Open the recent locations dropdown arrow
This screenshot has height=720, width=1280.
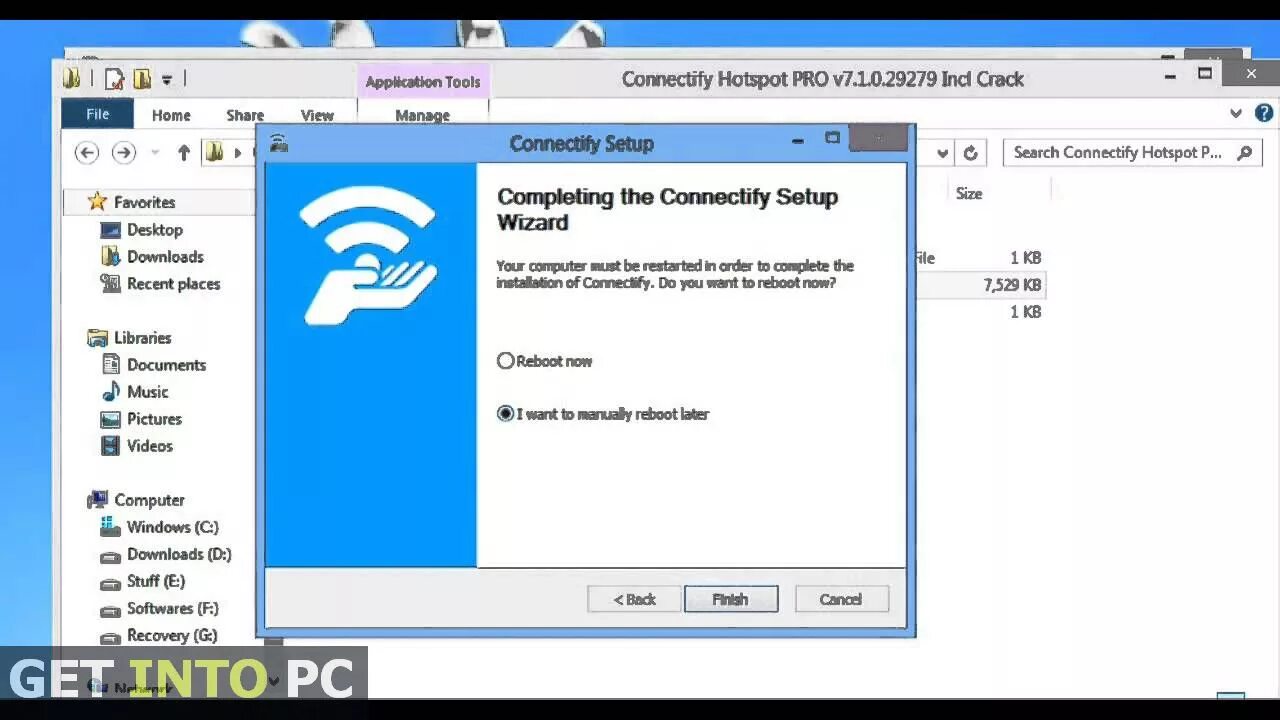(155, 152)
